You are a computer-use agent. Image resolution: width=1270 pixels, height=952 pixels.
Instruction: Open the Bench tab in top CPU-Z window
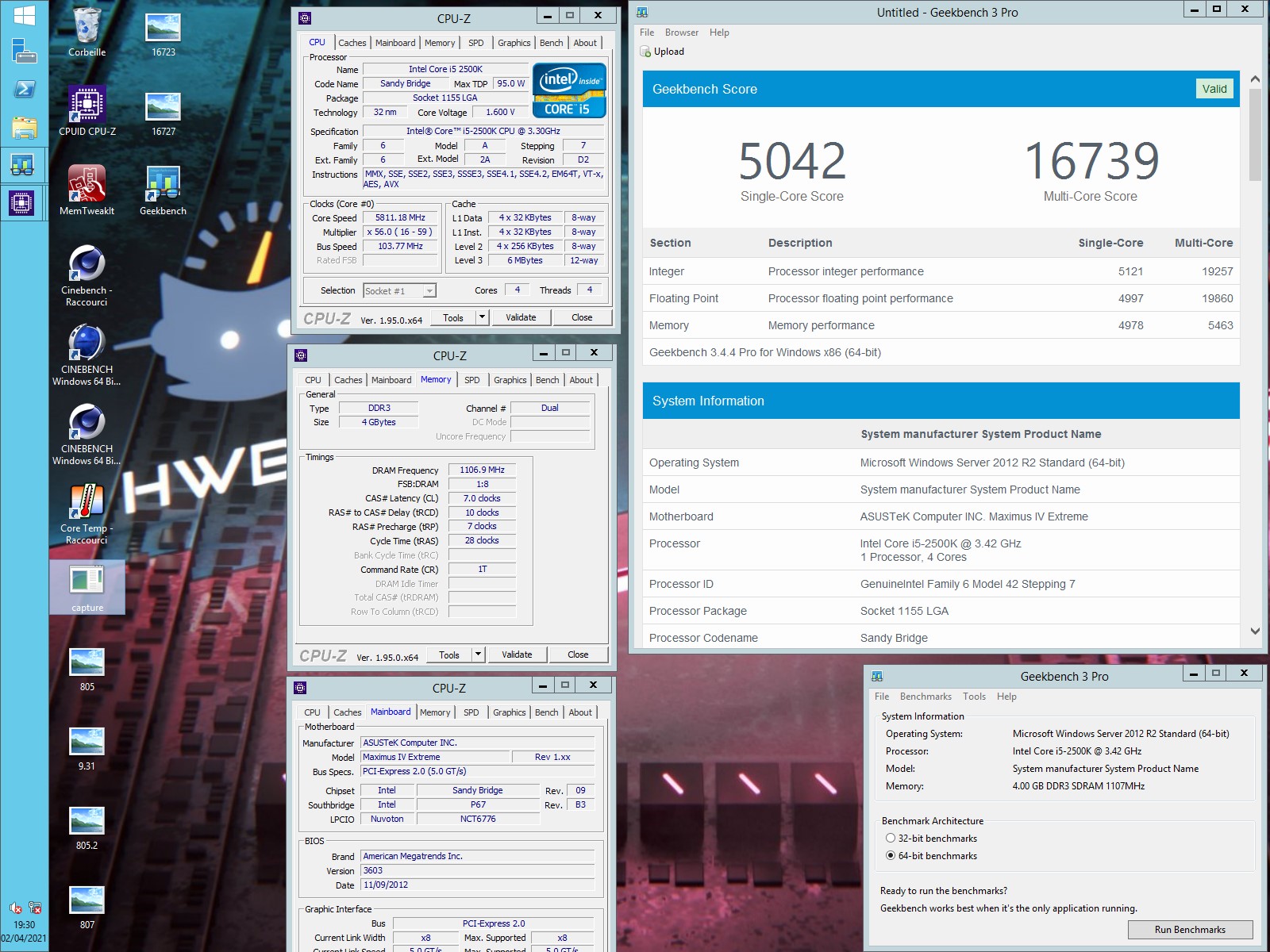point(551,43)
